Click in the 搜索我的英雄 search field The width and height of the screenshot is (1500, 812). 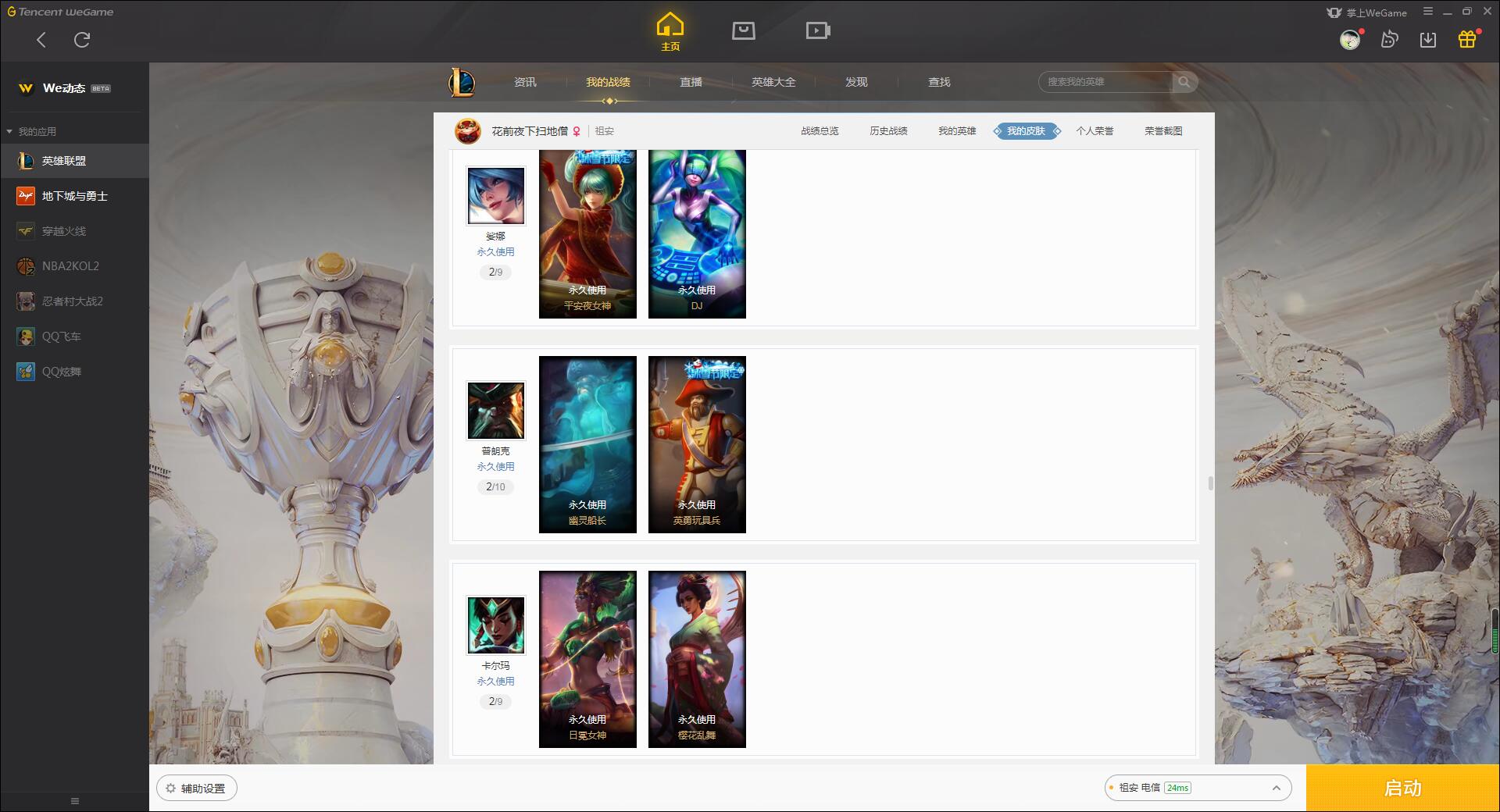(1105, 82)
